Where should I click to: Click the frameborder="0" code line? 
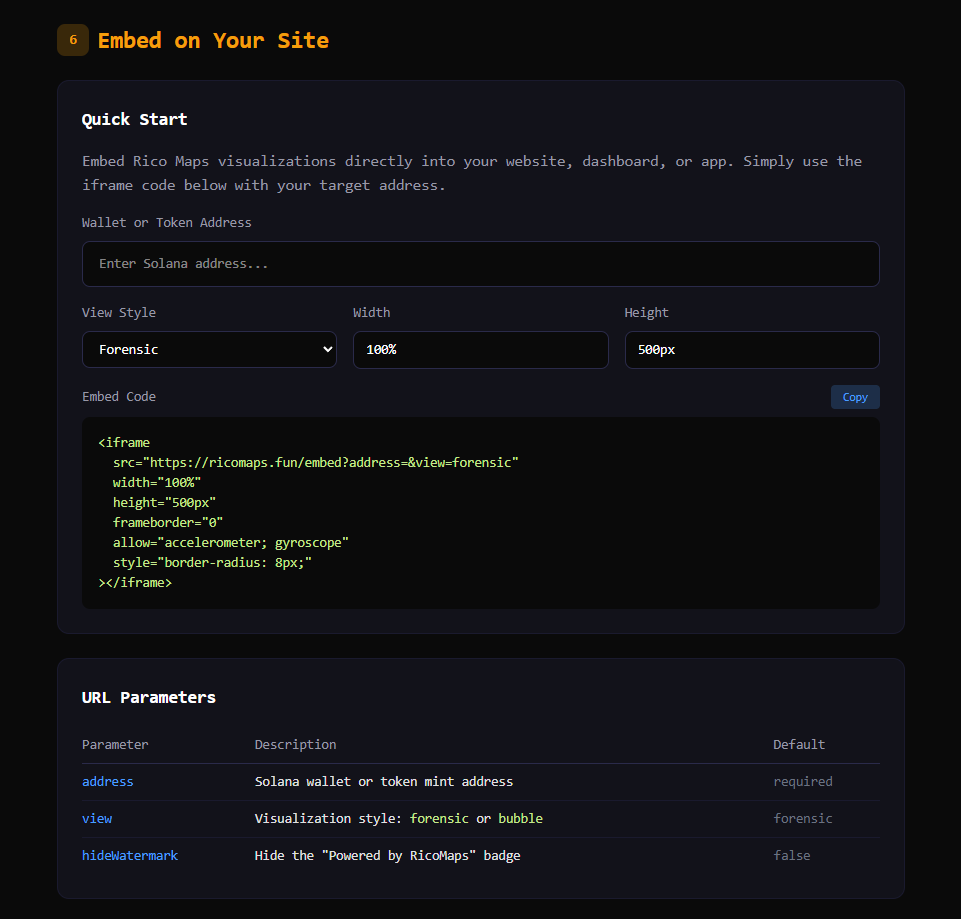pos(168,522)
